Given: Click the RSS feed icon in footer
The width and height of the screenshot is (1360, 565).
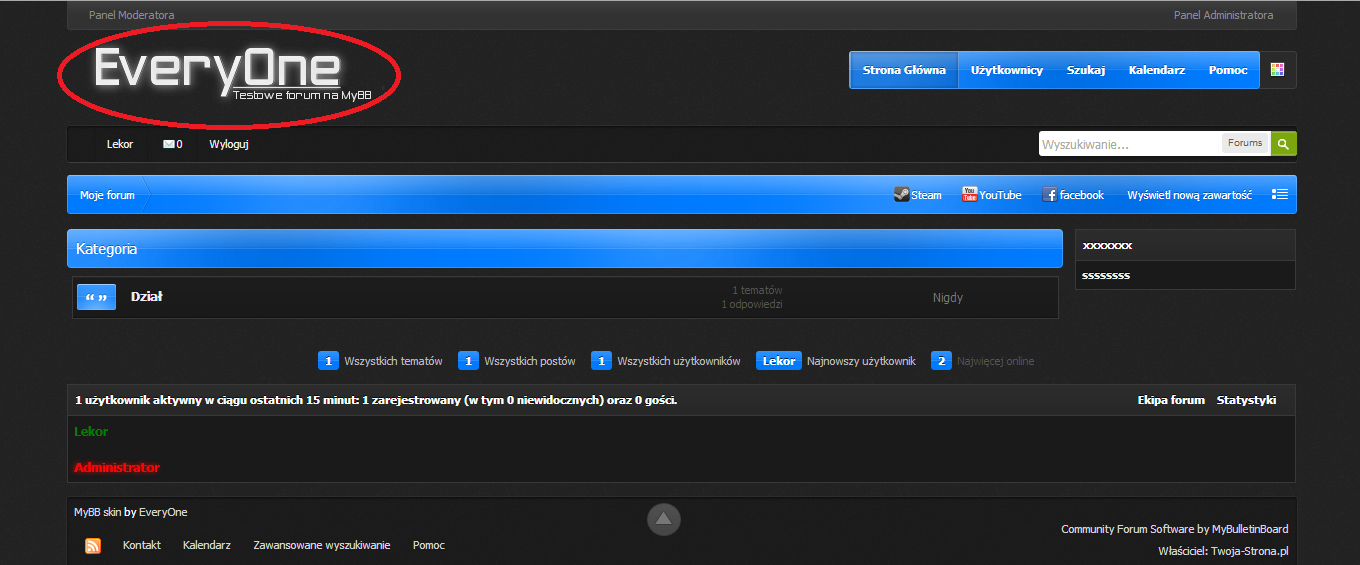Looking at the screenshot, I should pyautogui.click(x=93, y=546).
